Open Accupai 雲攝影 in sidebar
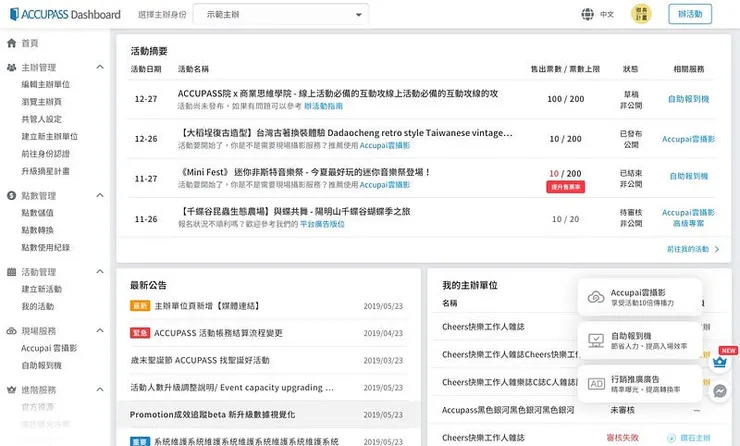The height and width of the screenshot is (446, 740). click(49, 348)
